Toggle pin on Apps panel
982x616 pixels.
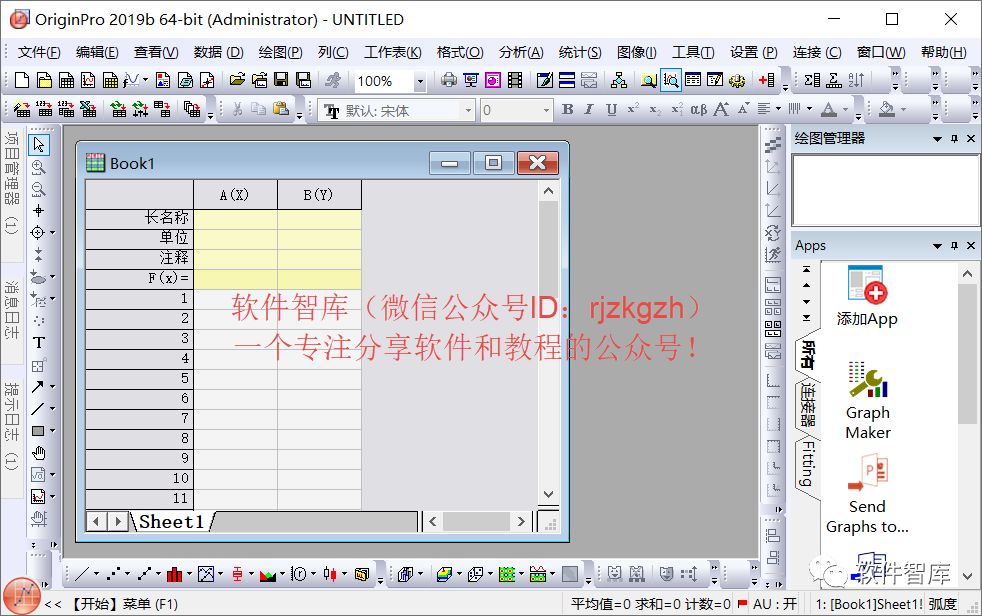click(954, 245)
